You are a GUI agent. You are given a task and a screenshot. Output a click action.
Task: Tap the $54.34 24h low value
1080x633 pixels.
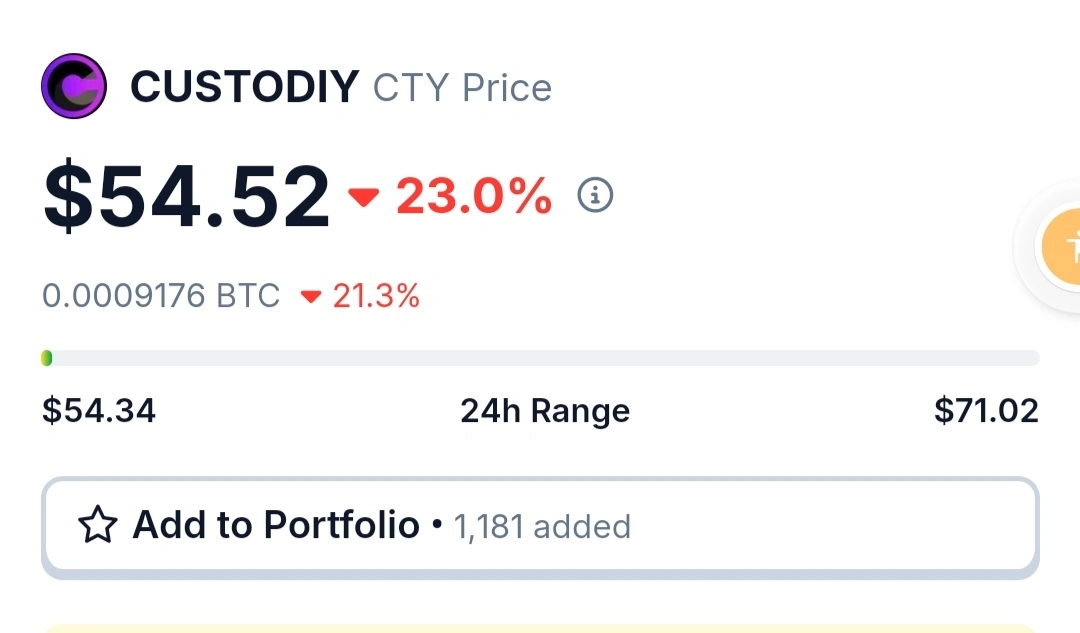[x=99, y=411]
